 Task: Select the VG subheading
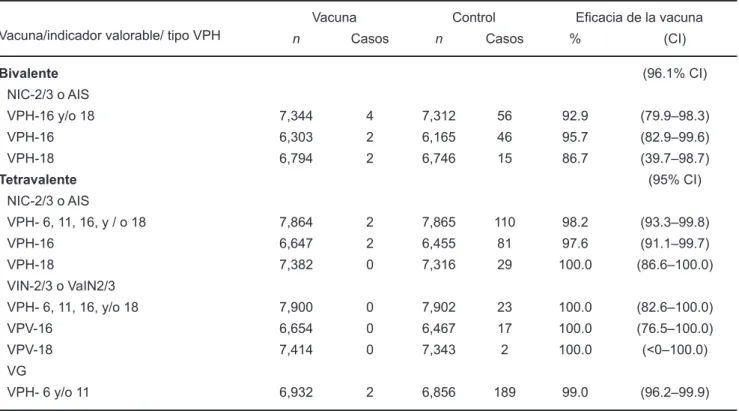click(16, 371)
